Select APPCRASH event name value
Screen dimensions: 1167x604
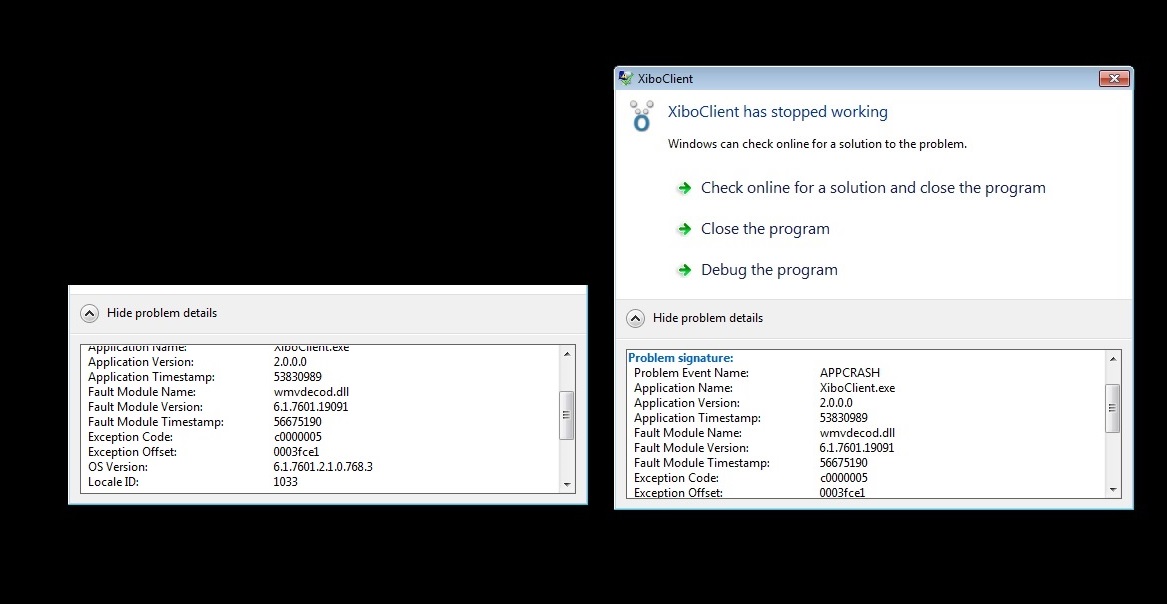(x=849, y=373)
